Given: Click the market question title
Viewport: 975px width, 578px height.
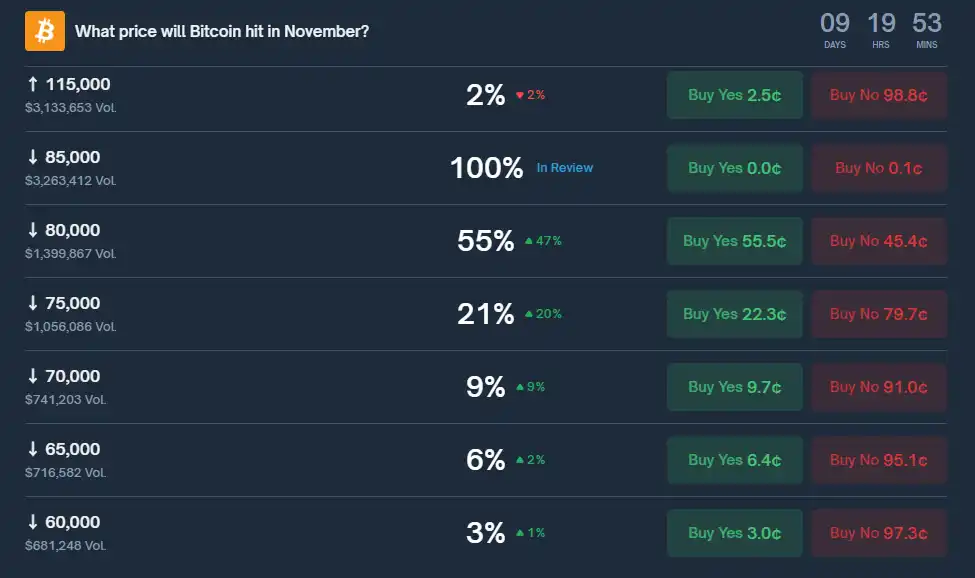Looking at the screenshot, I should point(222,31).
